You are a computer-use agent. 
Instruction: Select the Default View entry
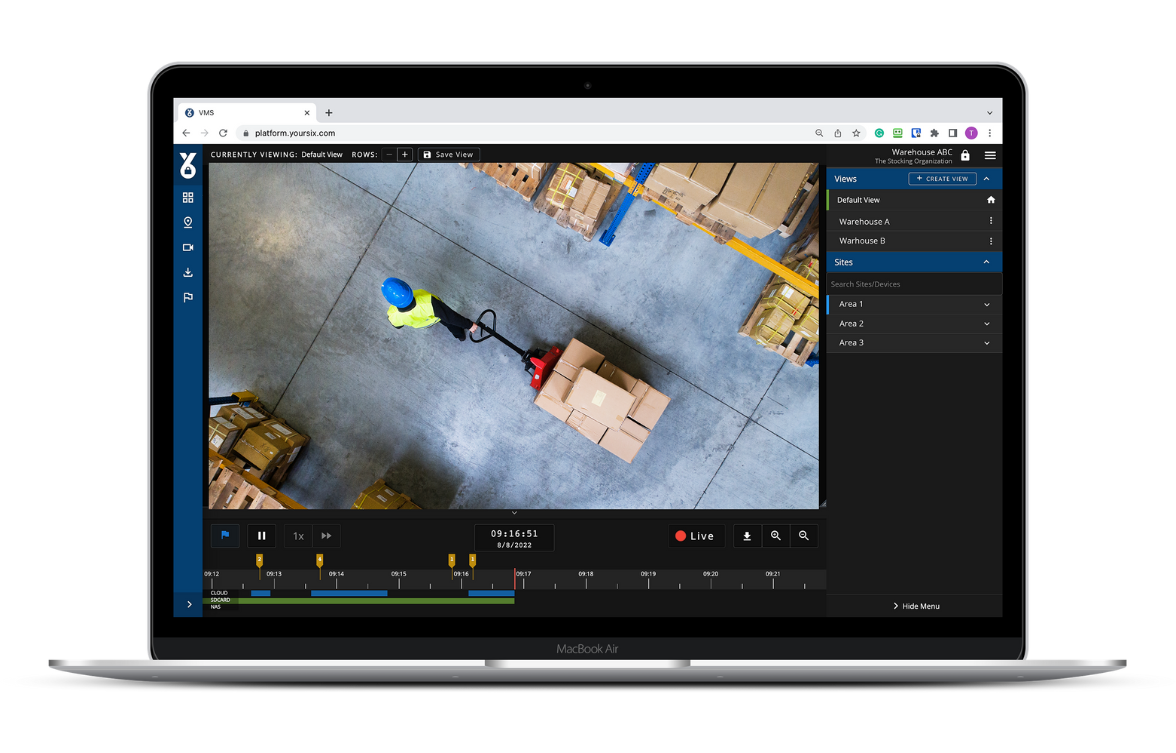point(859,200)
